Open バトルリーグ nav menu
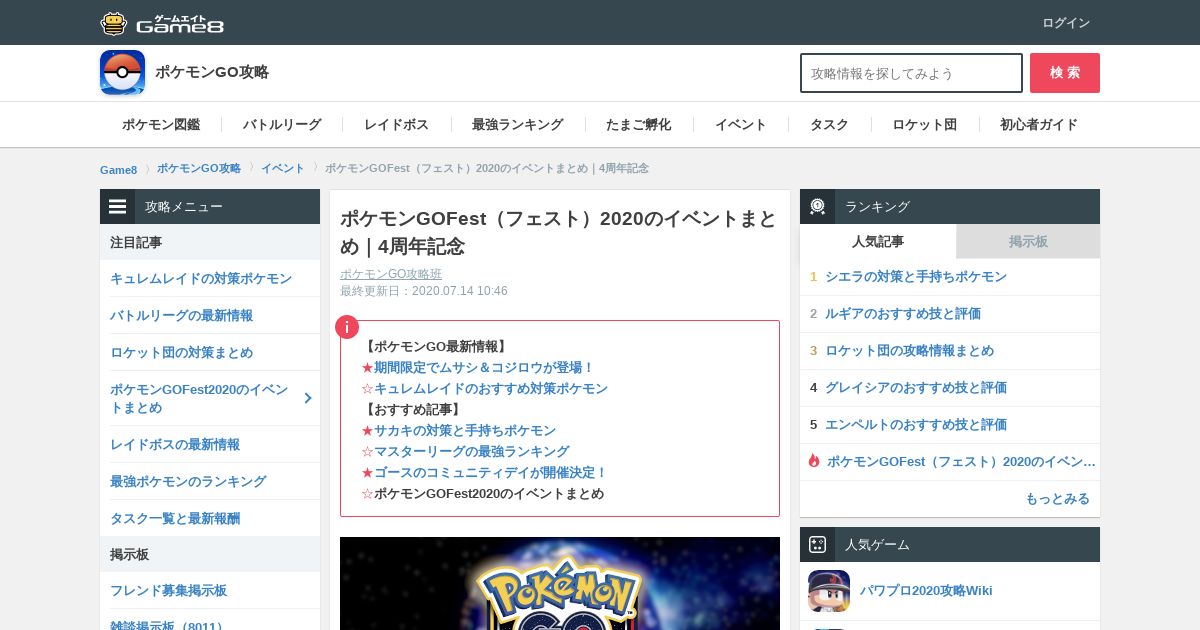This screenshot has height=630, width=1200. pyautogui.click(x=282, y=125)
